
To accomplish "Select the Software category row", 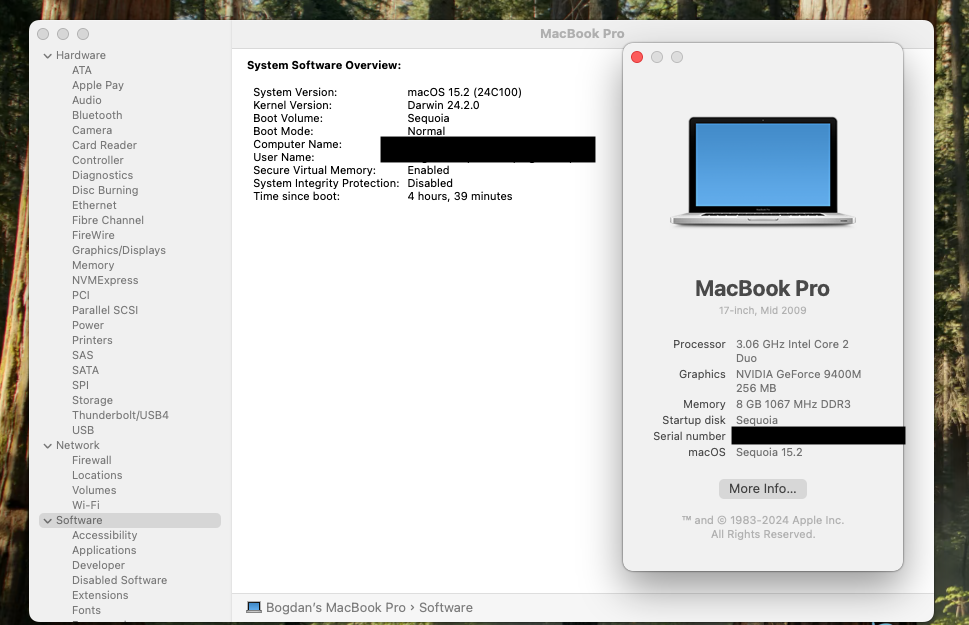I will click(x=130, y=521).
